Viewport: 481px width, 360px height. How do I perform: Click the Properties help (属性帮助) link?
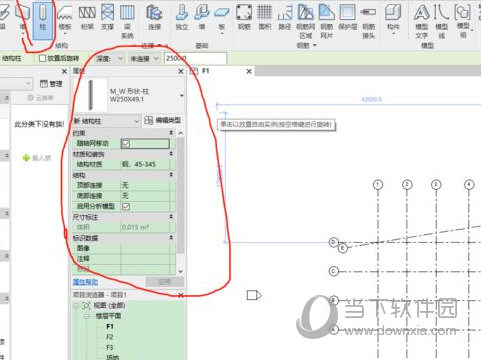click(x=85, y=282)
